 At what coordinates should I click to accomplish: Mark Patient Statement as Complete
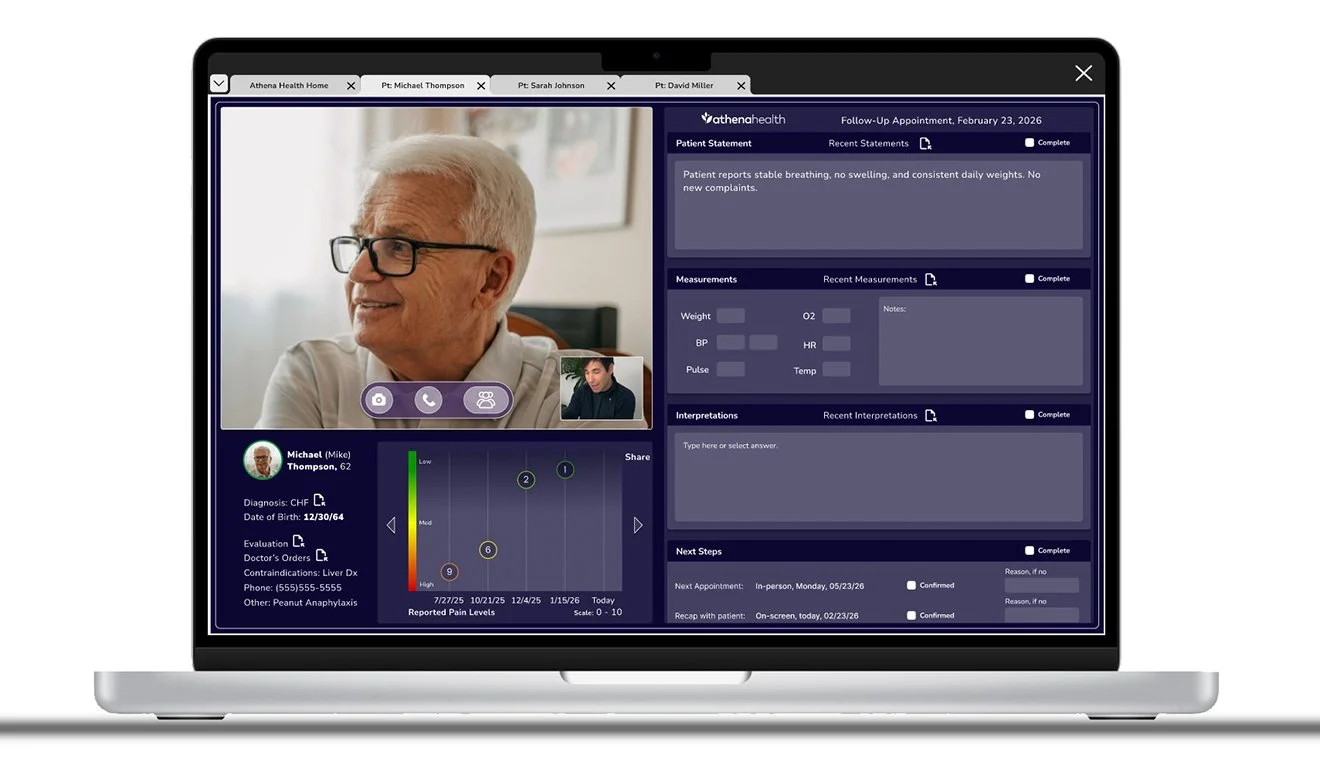coord(1029,143)
